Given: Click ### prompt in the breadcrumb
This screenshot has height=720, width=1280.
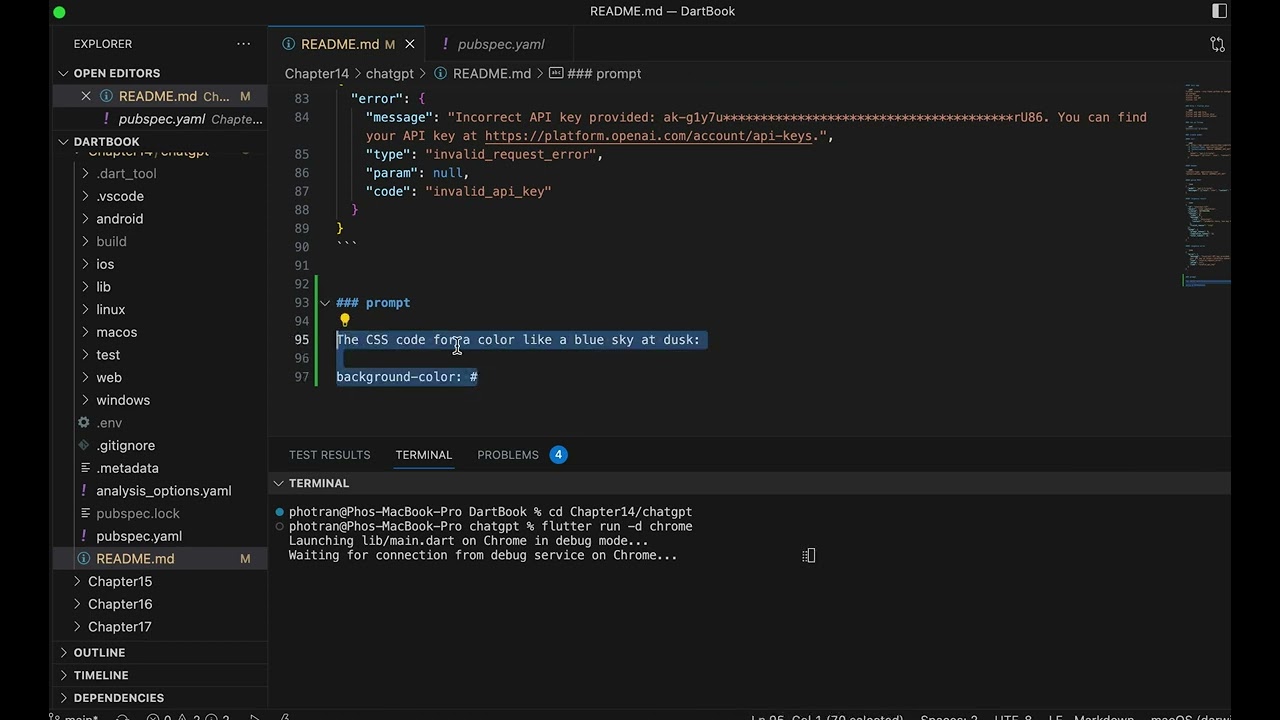Looking at the screenshot, I should pos(604,74).
